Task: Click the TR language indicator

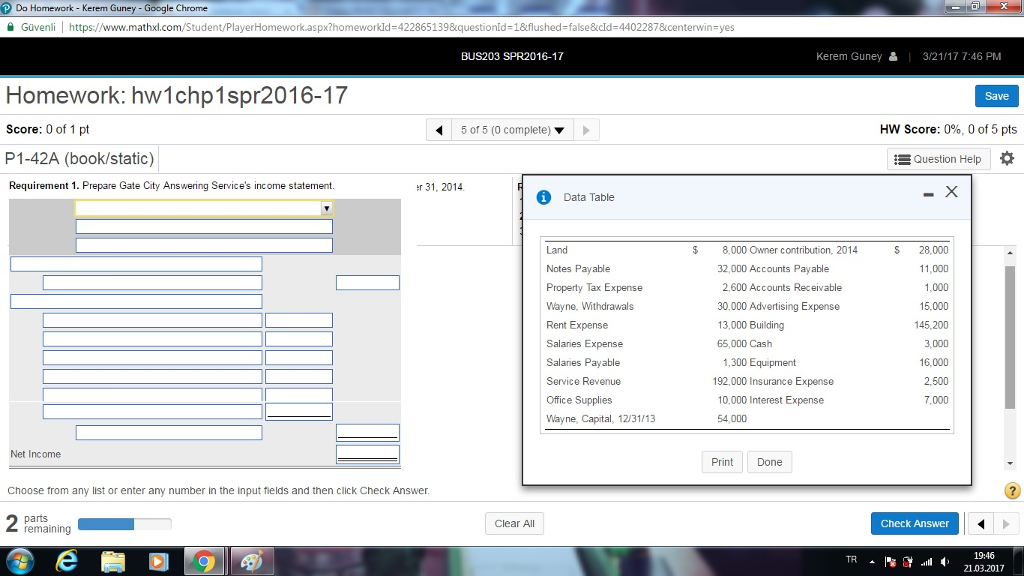Action: 851,560
